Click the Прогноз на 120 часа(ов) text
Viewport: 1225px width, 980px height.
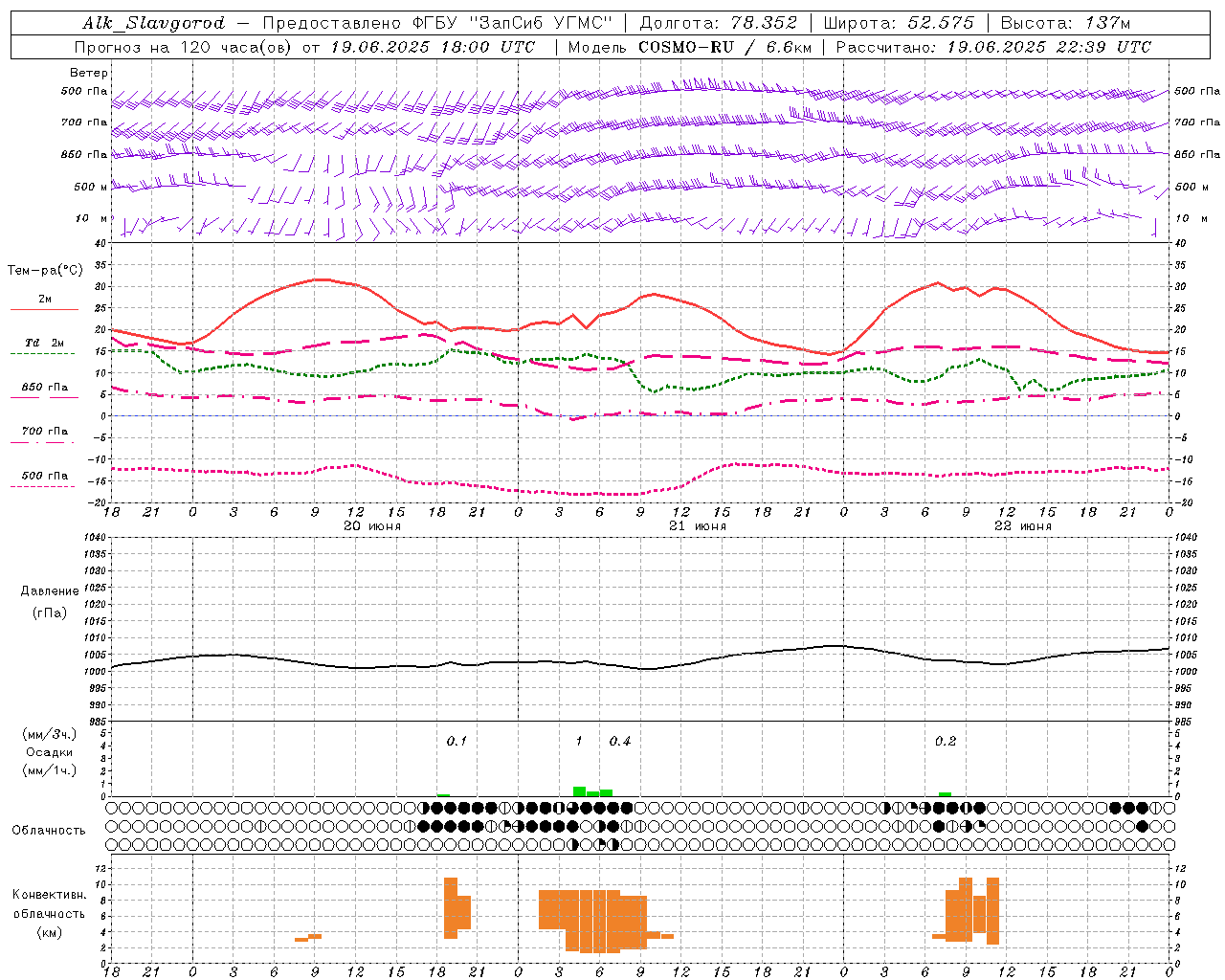(x=185, y=47)
